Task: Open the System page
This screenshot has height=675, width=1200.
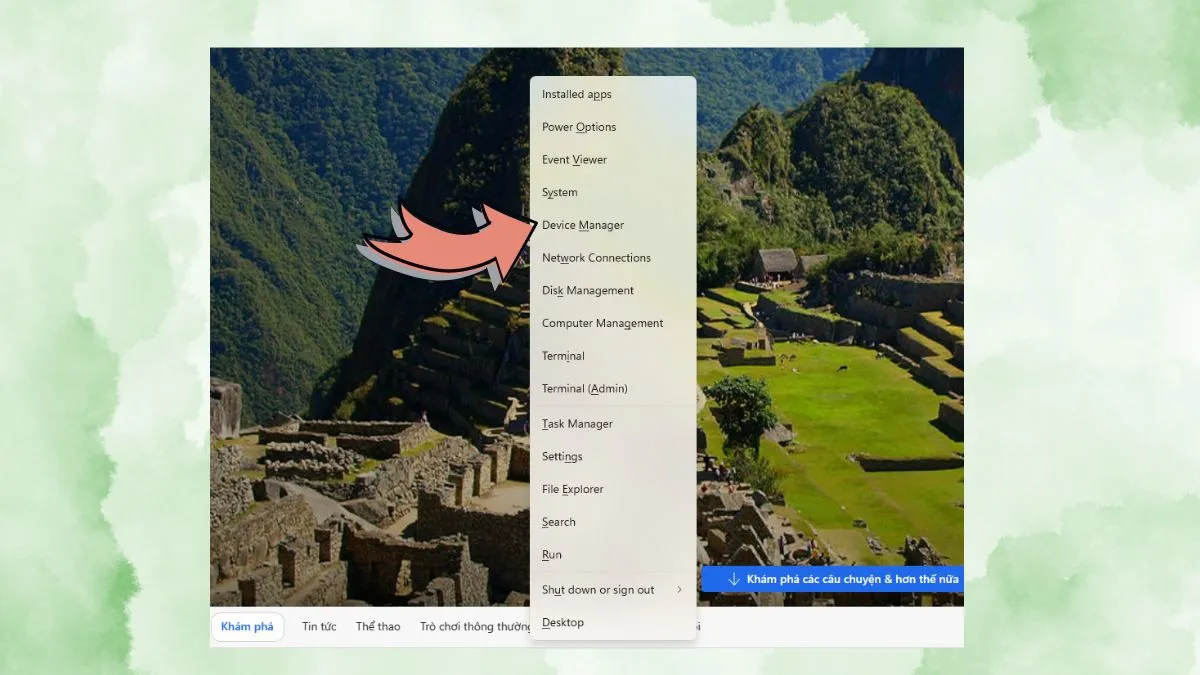Action: click(x=559, y=192)
